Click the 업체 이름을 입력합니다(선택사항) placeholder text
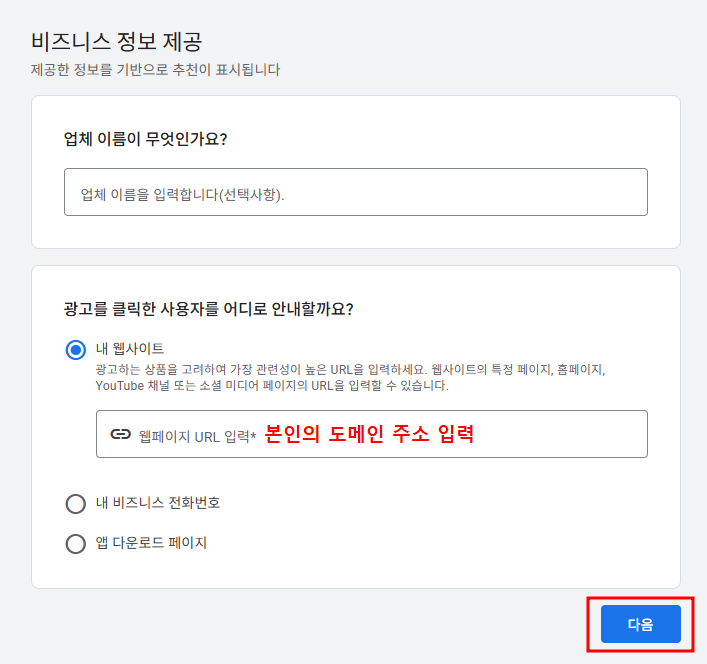 pyautogui.click(x=183, y=195)
